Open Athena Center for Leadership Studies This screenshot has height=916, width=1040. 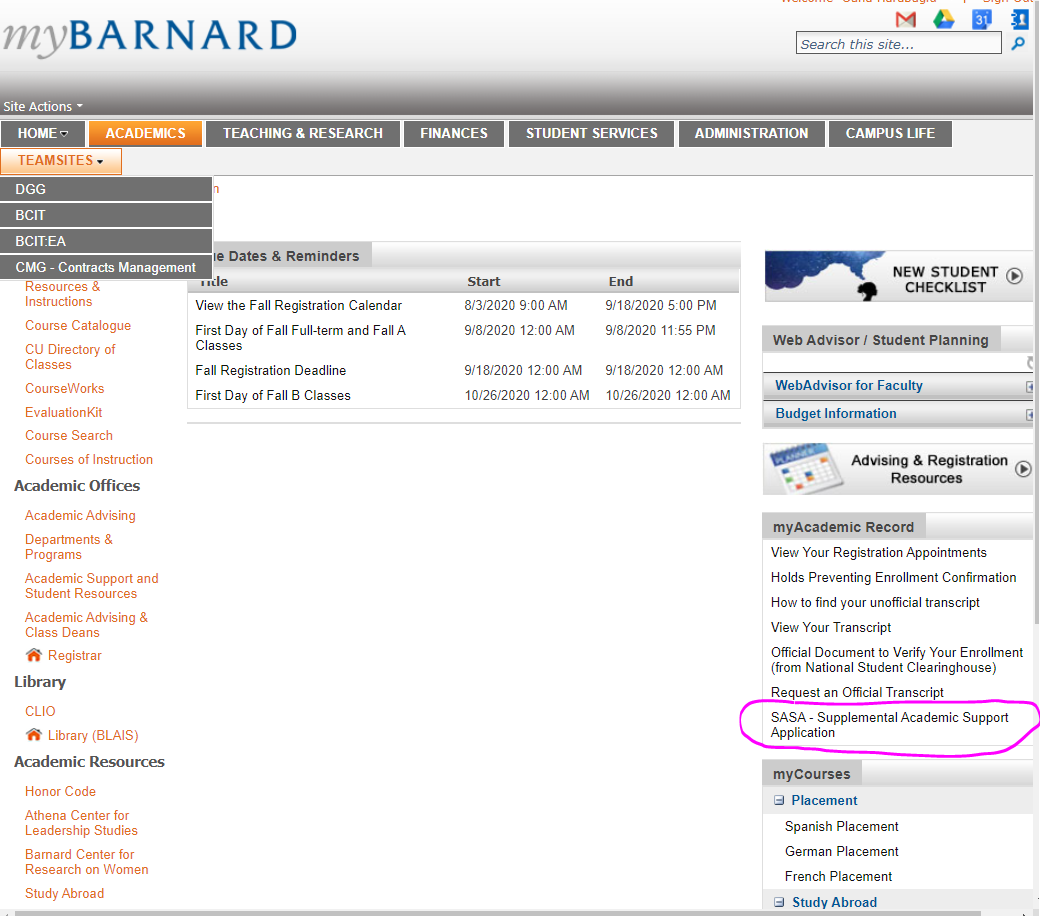pyautogui.click(x=81, y=822)
